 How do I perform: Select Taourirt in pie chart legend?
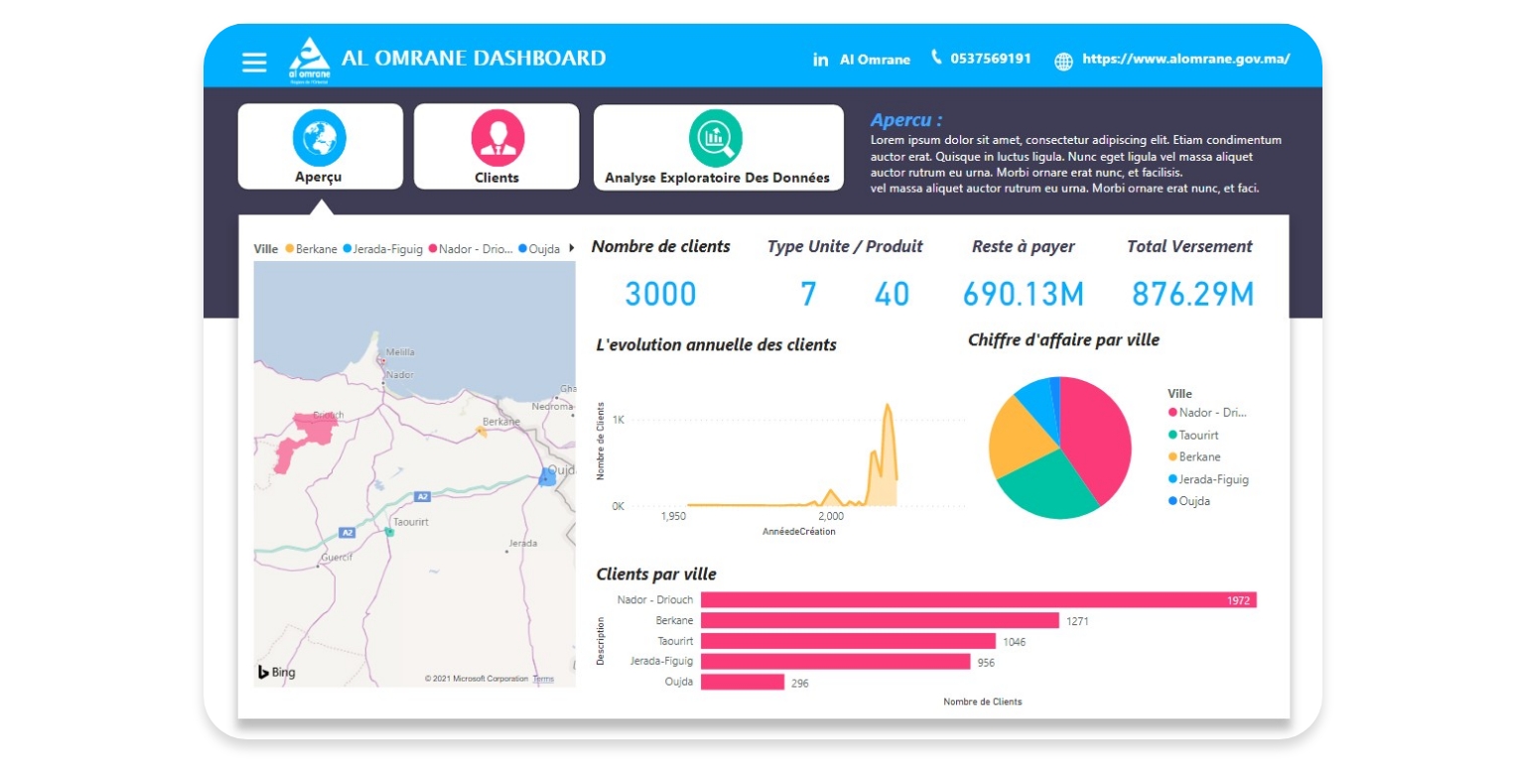click(1198, 435)
